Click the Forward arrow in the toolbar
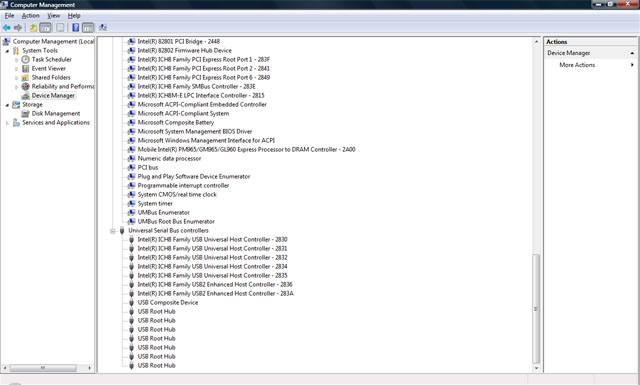 pyautogui.click(x=18, y=28)
